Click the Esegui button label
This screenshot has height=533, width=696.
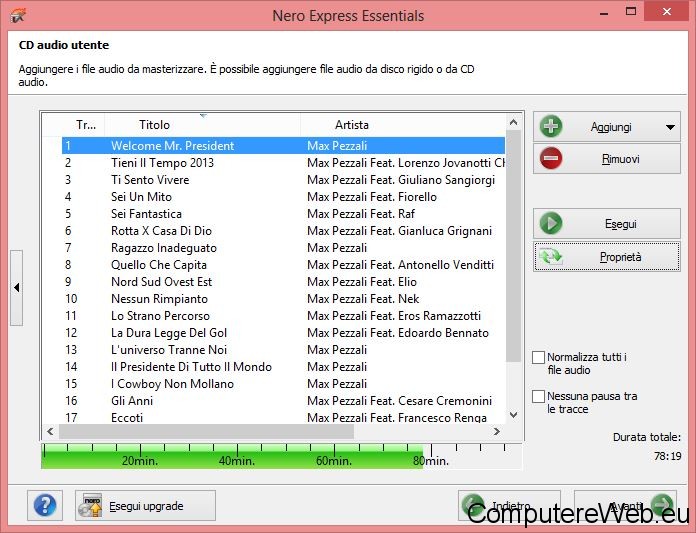(621, 224)
